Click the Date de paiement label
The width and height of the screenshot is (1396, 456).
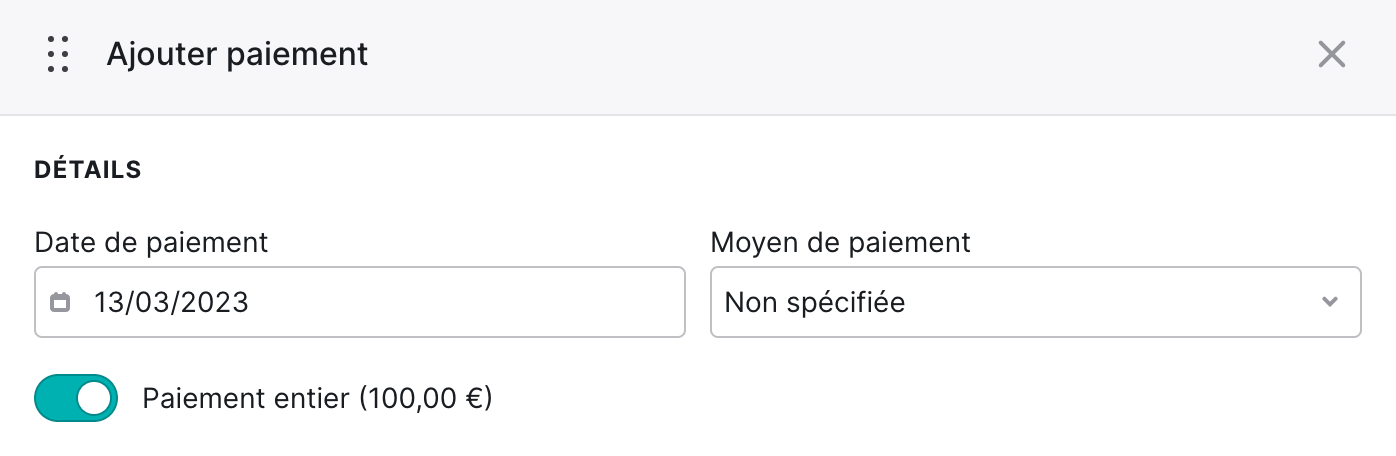click(151, 242)
